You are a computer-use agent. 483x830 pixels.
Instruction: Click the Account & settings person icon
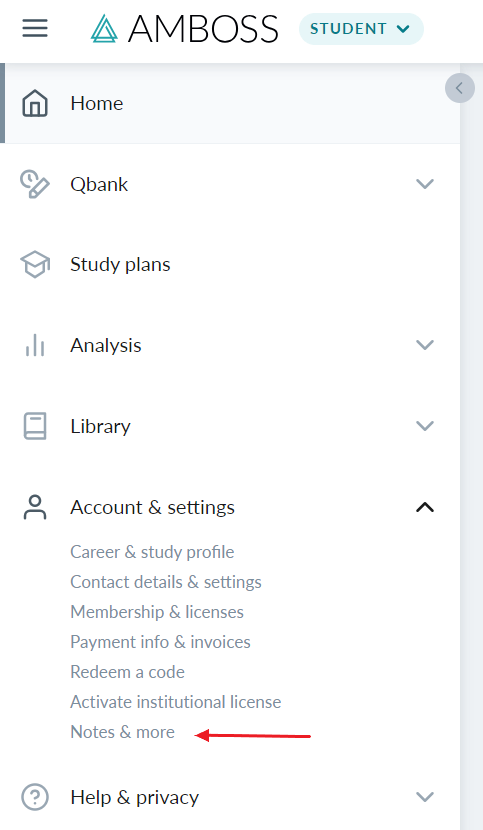pos(35,507)
